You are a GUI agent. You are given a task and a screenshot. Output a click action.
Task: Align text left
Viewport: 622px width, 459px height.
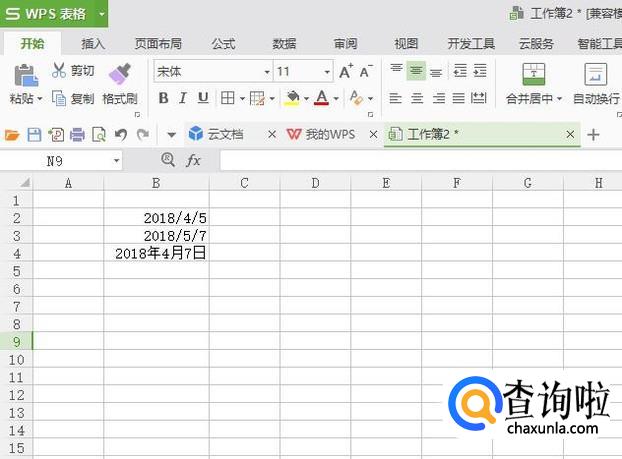pyautogui.click(x=395, y=98)
